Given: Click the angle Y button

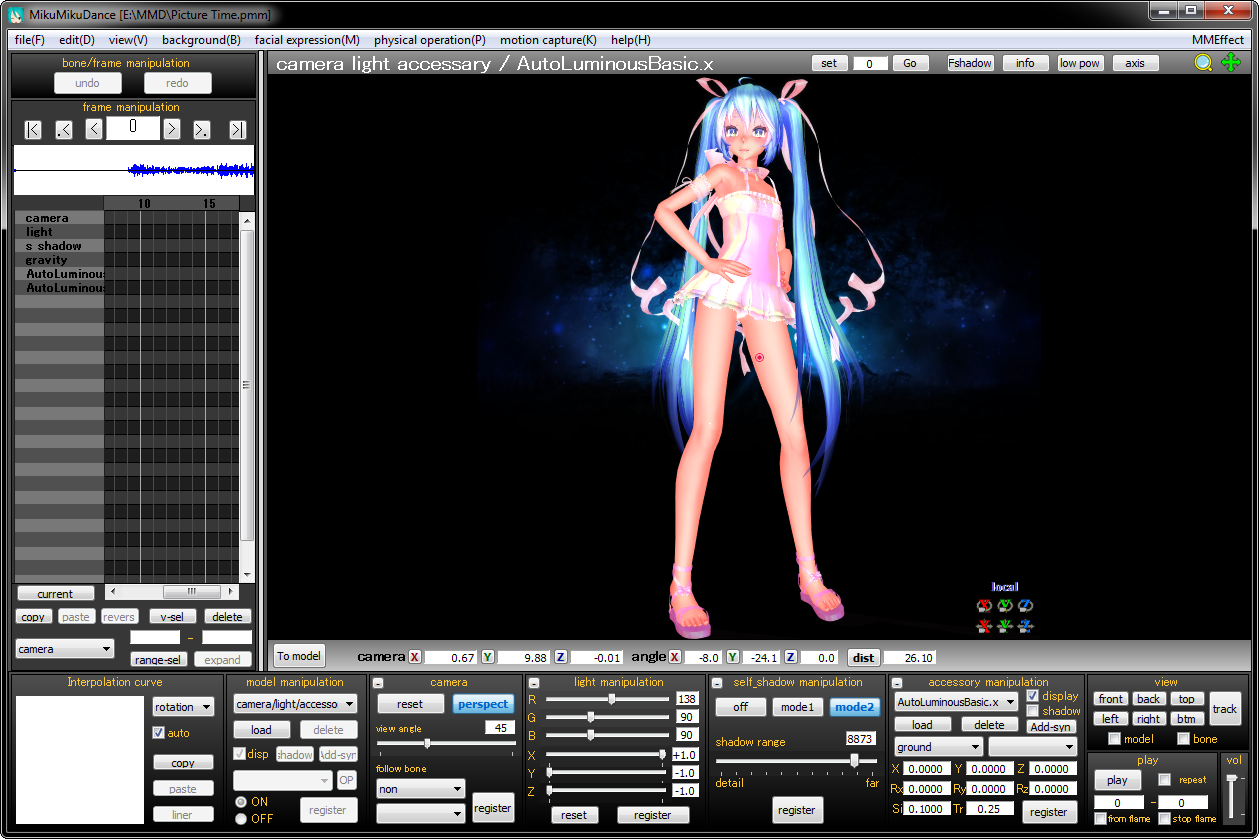Looking at the screenshot, I should 733,657.
